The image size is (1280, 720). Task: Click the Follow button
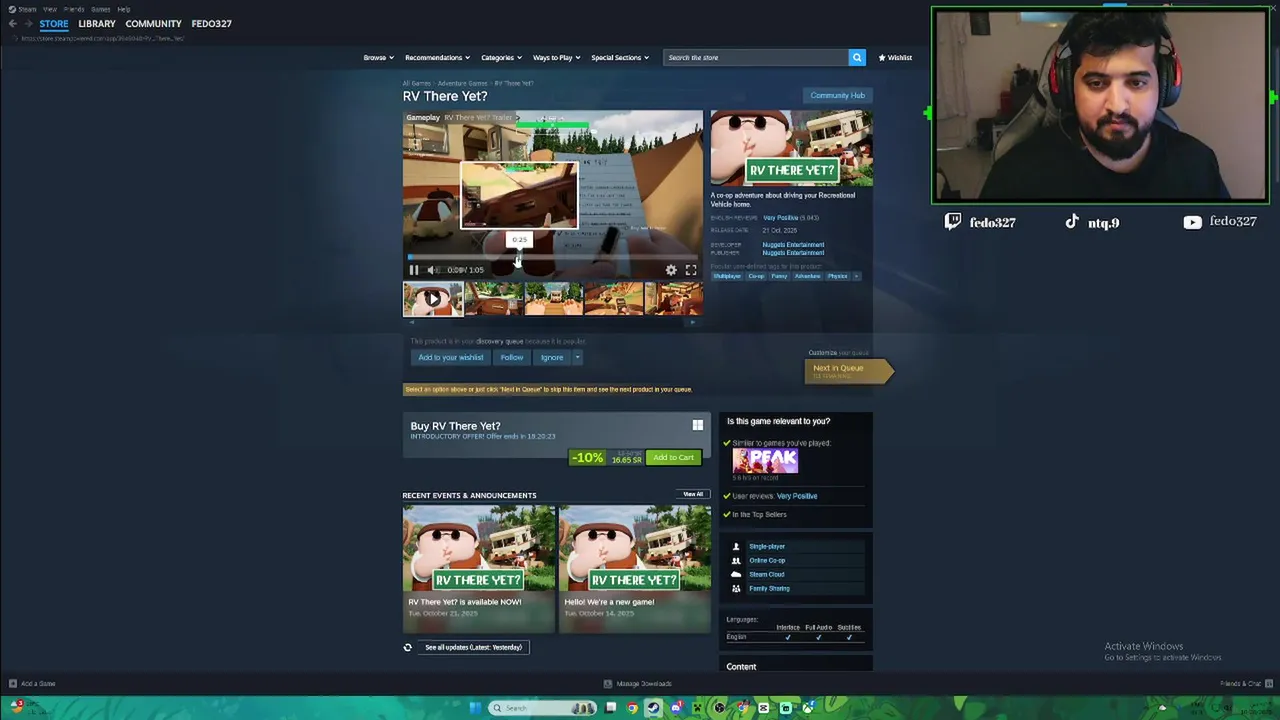point(512,357)
